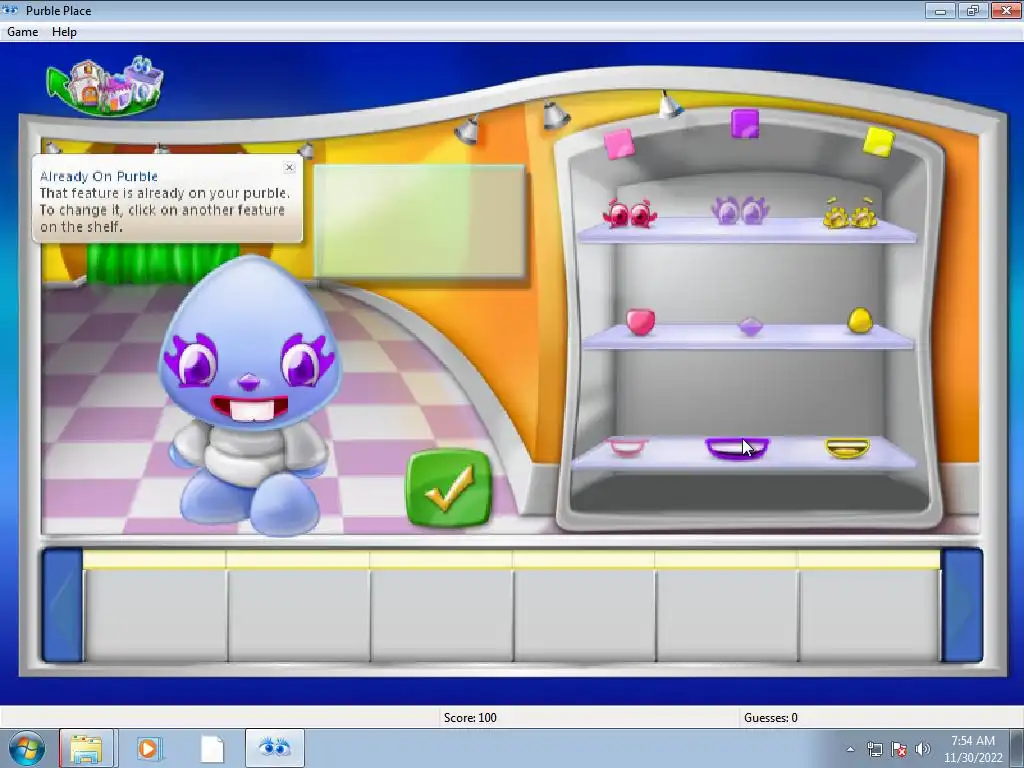1024x768 pixels.
Task: Select the yellow color block on shelf top
Action: (x=878, y=142)
